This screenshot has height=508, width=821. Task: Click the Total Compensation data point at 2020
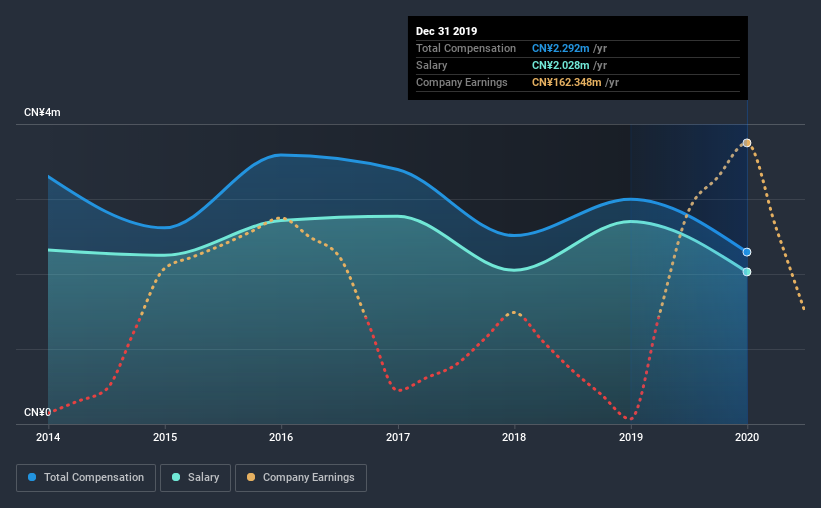click(x=747, y=252)
